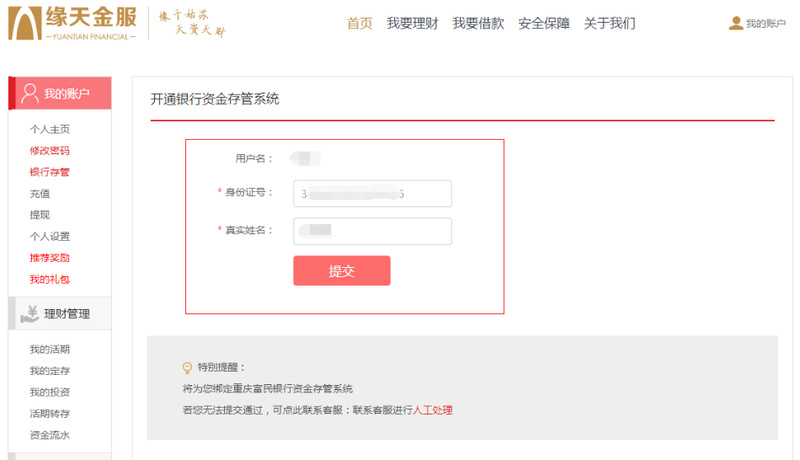Click the 理财管理 money hand icon
Viewport: 800px width, 460px height.
tap(29, 313)
